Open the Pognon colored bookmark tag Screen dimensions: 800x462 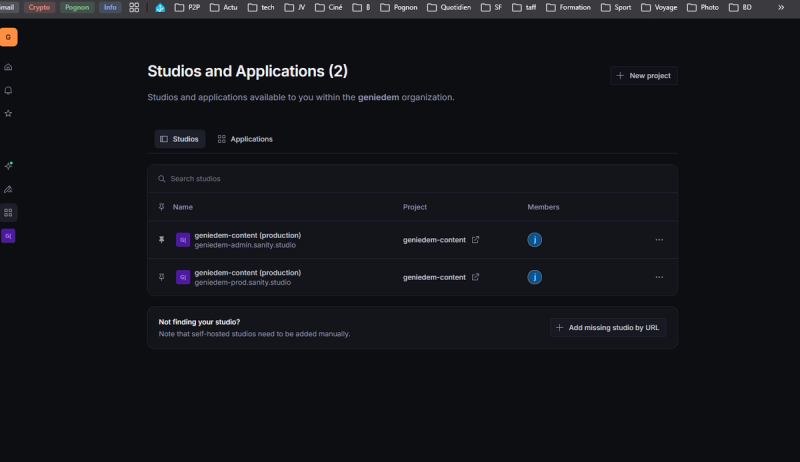(x=77, y=7)
